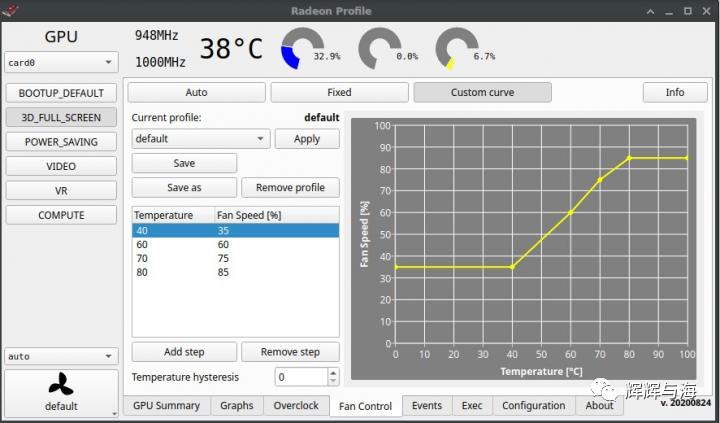Open the Graphs tab
The height and width of the screenshot is (423, 720).
point(236,406)
